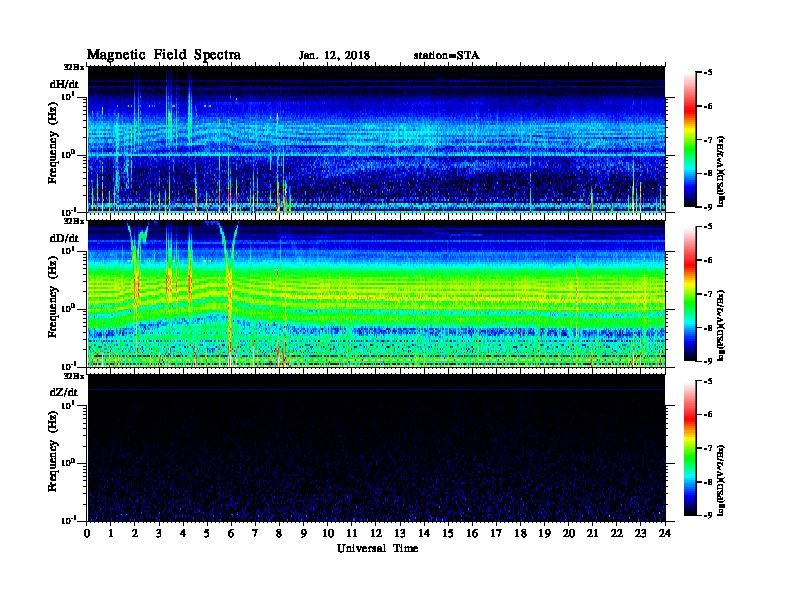Click the color bar beside the dZ/dt panel
This screenshot has width=792, height=612.
(690, 448)
